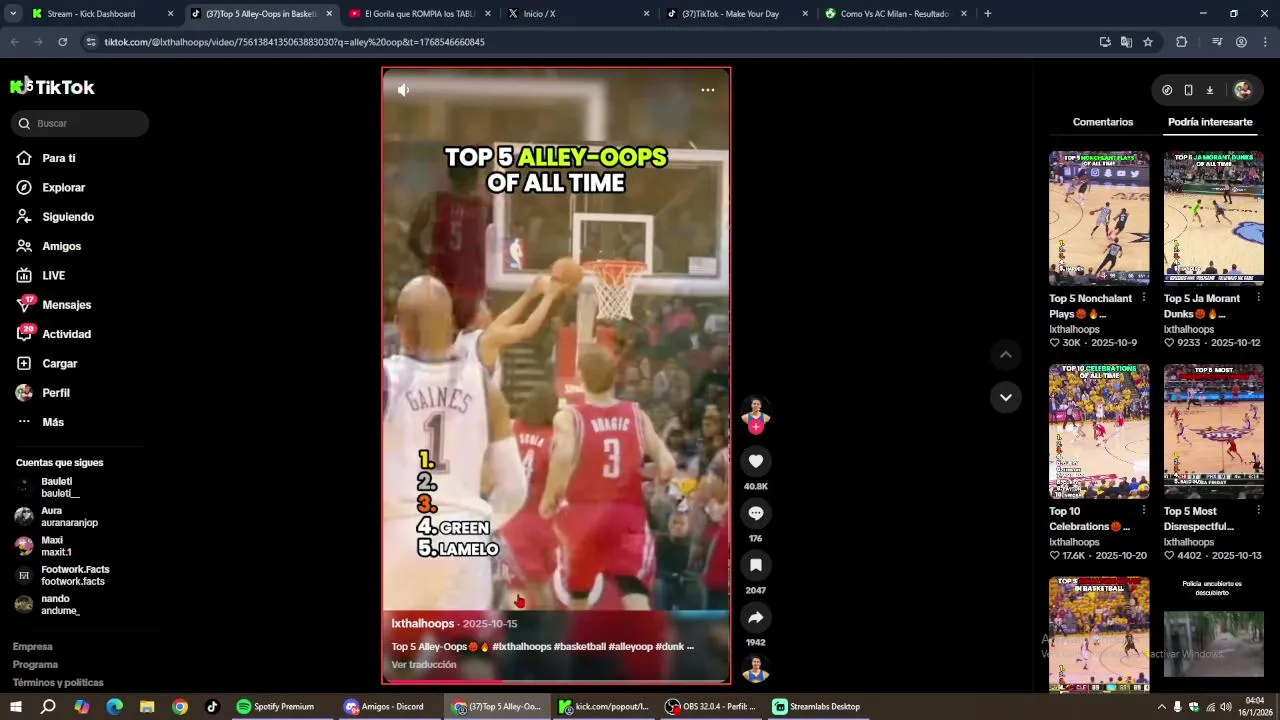Viewport: 1280px width, 720px height.
Task: Share the video using the arrow icon
Action: coord(756,617)
